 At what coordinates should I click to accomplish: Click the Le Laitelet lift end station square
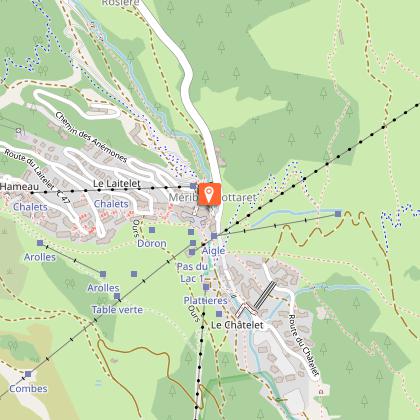tap(193, 186)
